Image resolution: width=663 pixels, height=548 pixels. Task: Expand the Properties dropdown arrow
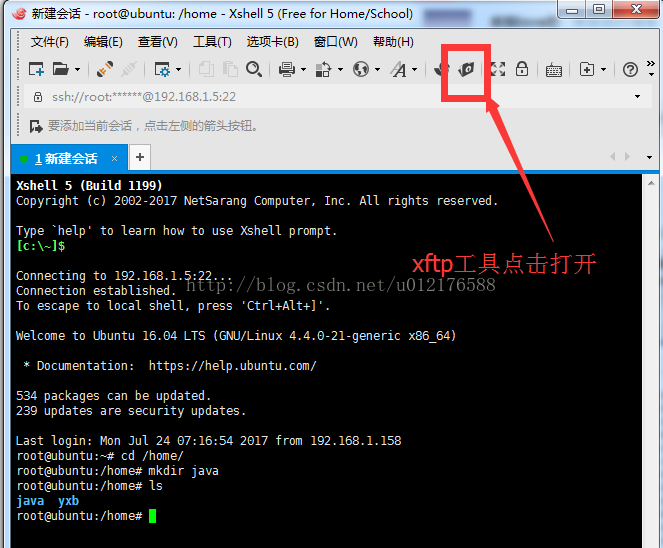coord(178,69)
